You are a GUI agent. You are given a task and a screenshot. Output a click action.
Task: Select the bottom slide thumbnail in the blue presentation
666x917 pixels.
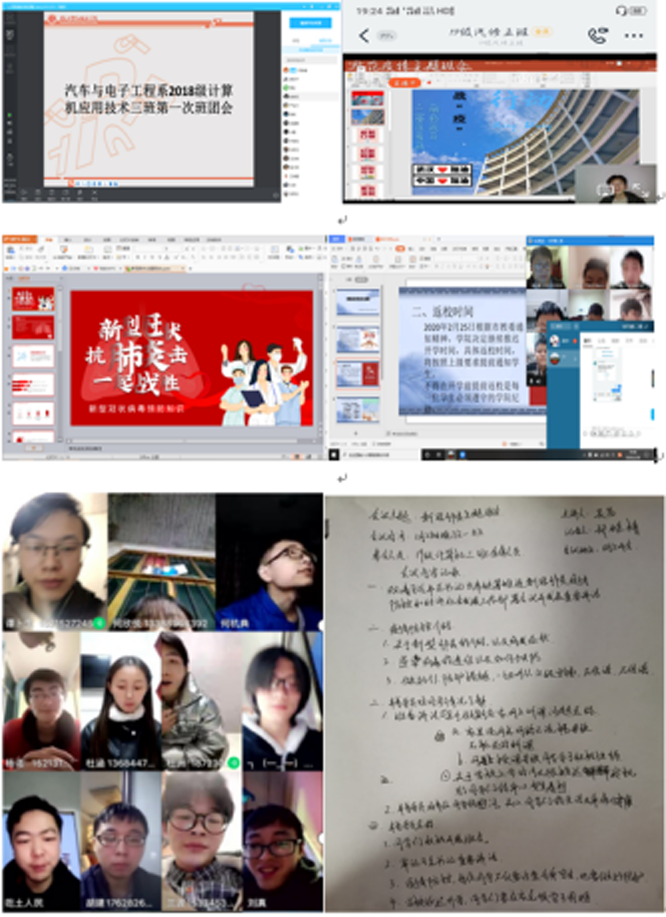[x=357, y=408]
